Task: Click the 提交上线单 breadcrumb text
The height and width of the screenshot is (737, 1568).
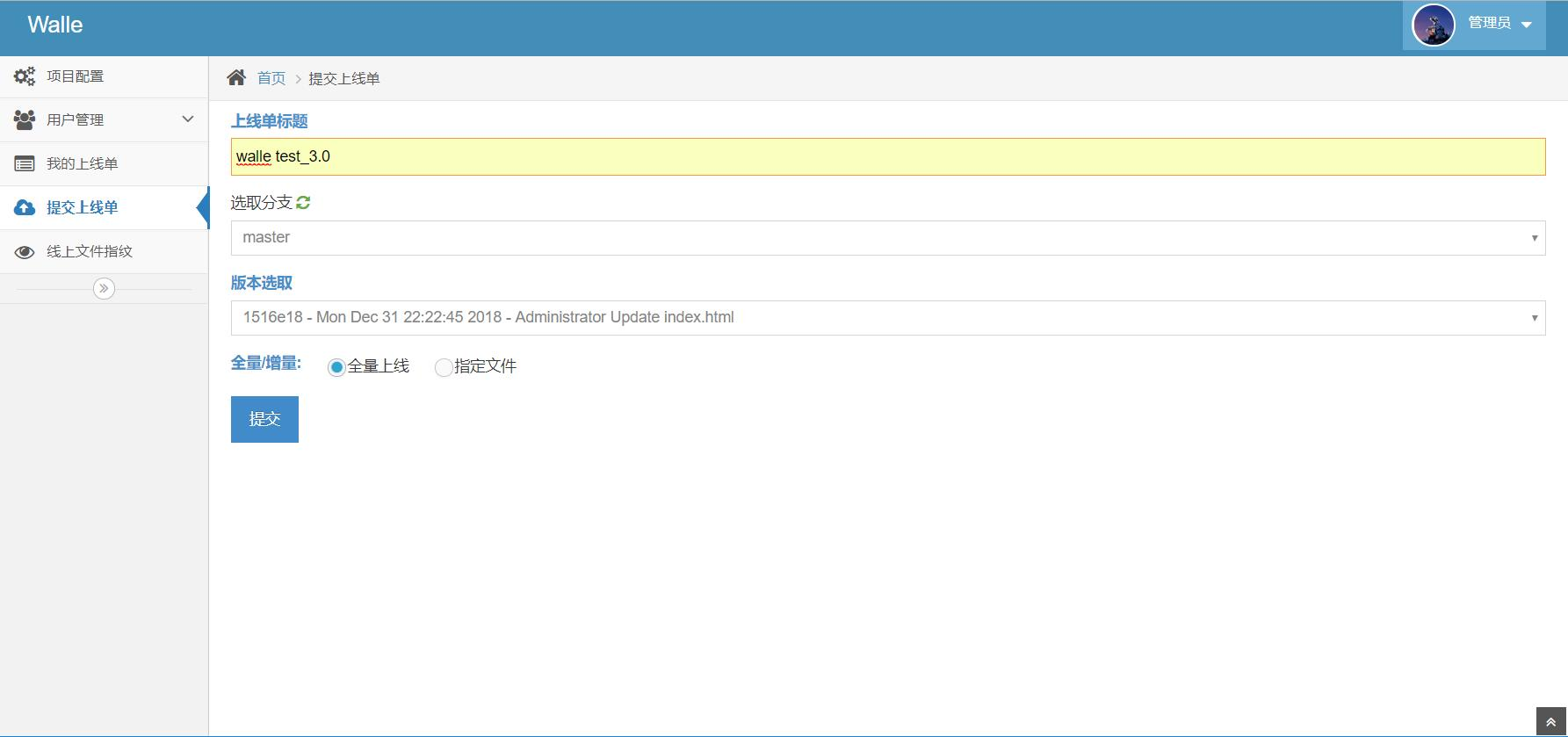Action: (344, 78)
